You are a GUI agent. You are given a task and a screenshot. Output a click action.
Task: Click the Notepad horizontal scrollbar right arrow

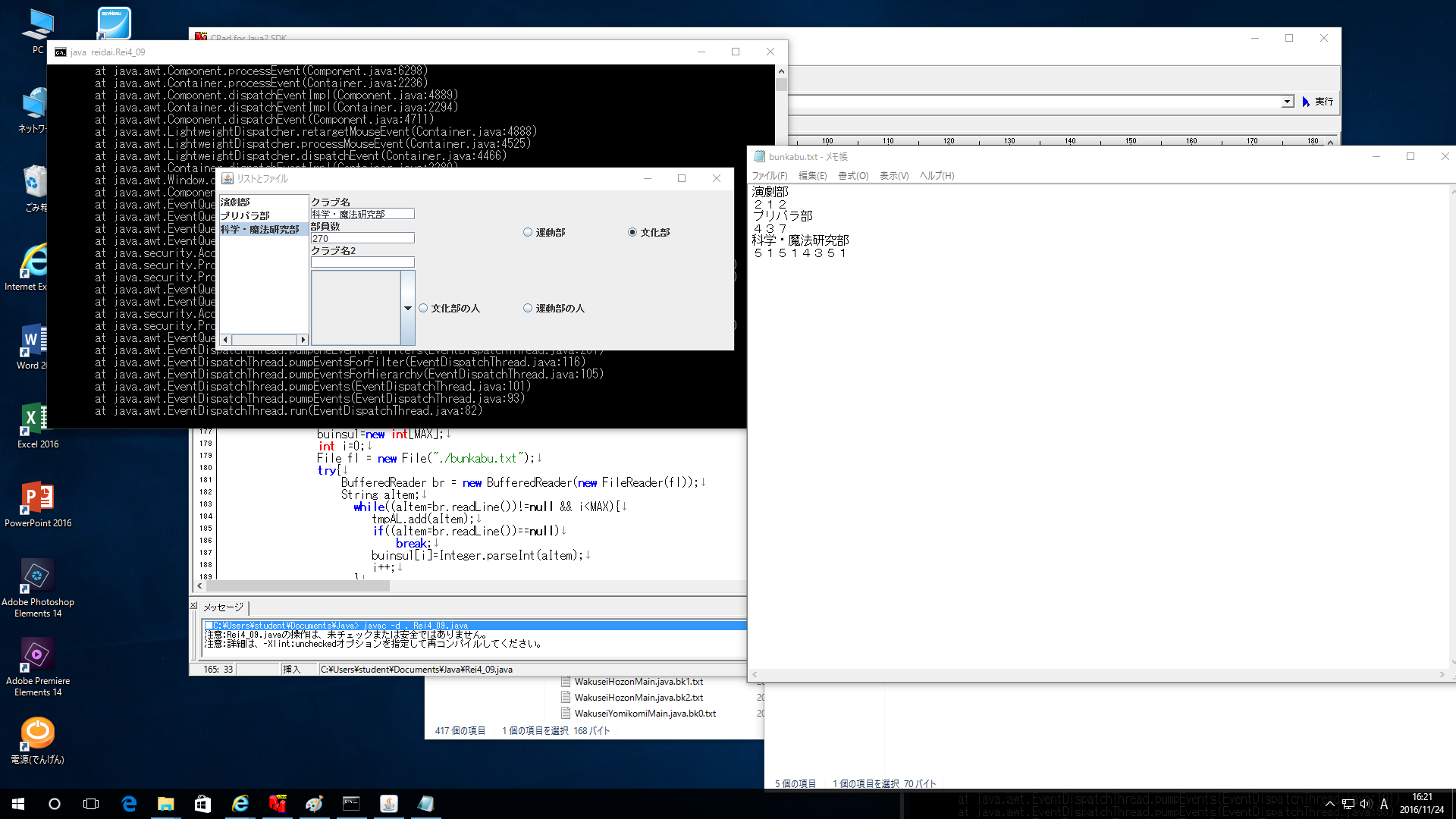(x=1442, y=674)
